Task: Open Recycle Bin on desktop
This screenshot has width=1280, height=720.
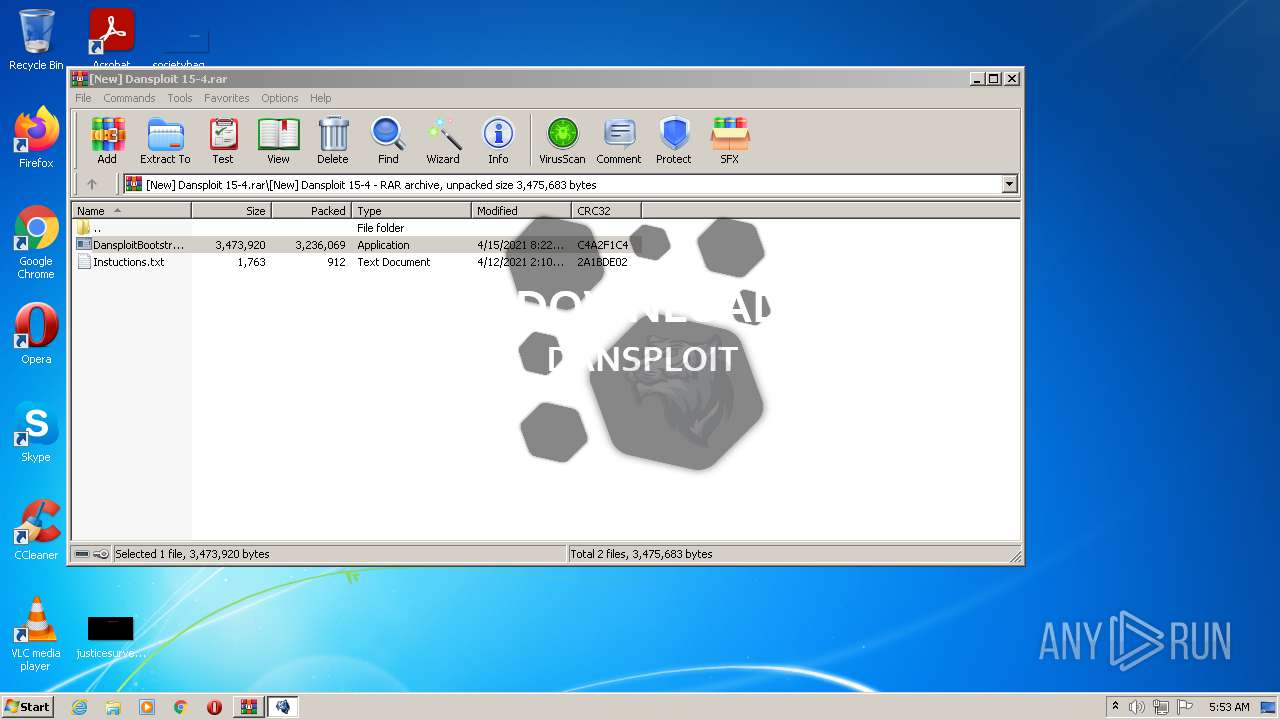Action: coord(36,40)
